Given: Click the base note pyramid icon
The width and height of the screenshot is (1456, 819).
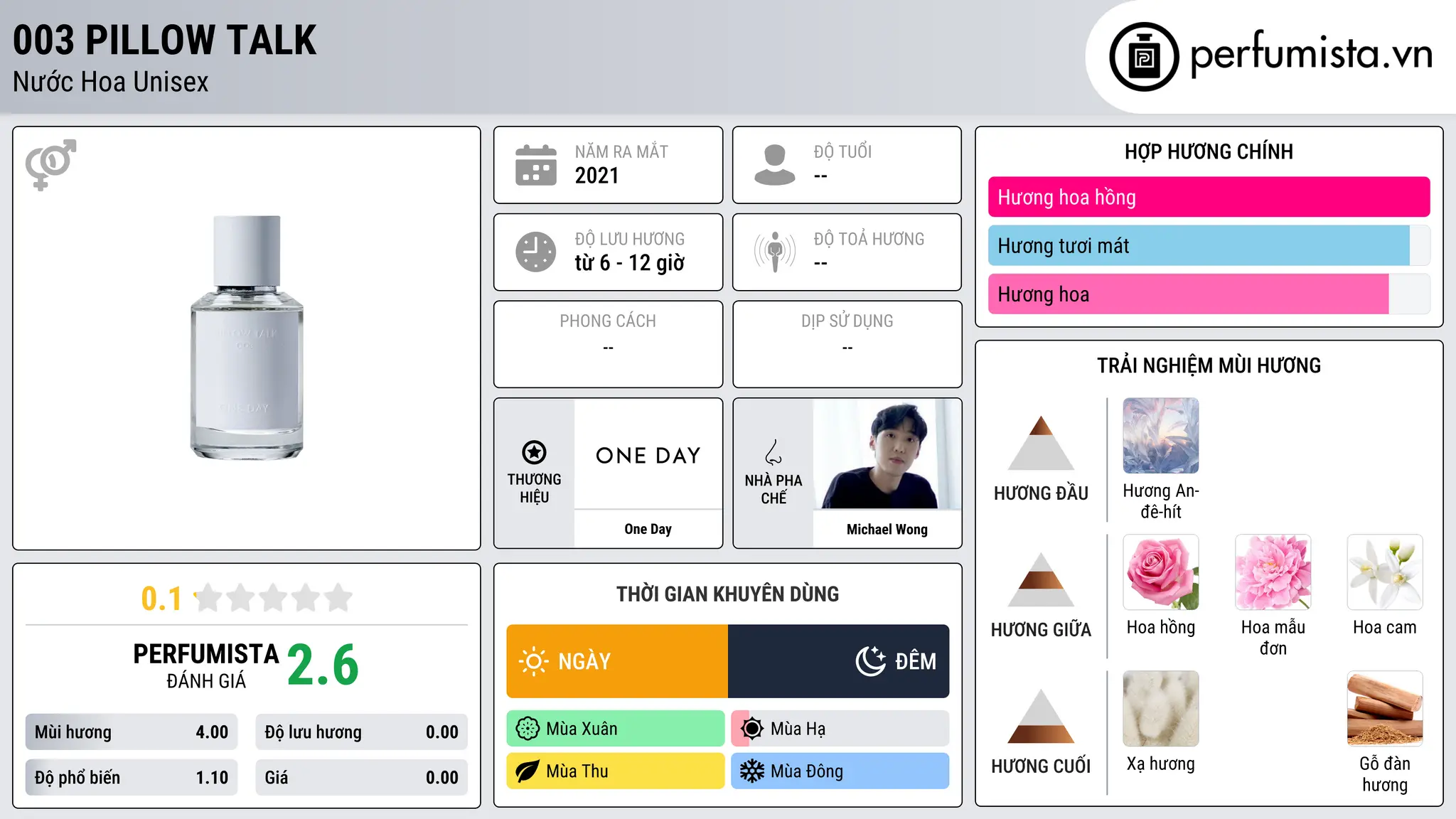Looking at the screenshot, I should [x=1041, y=716].
